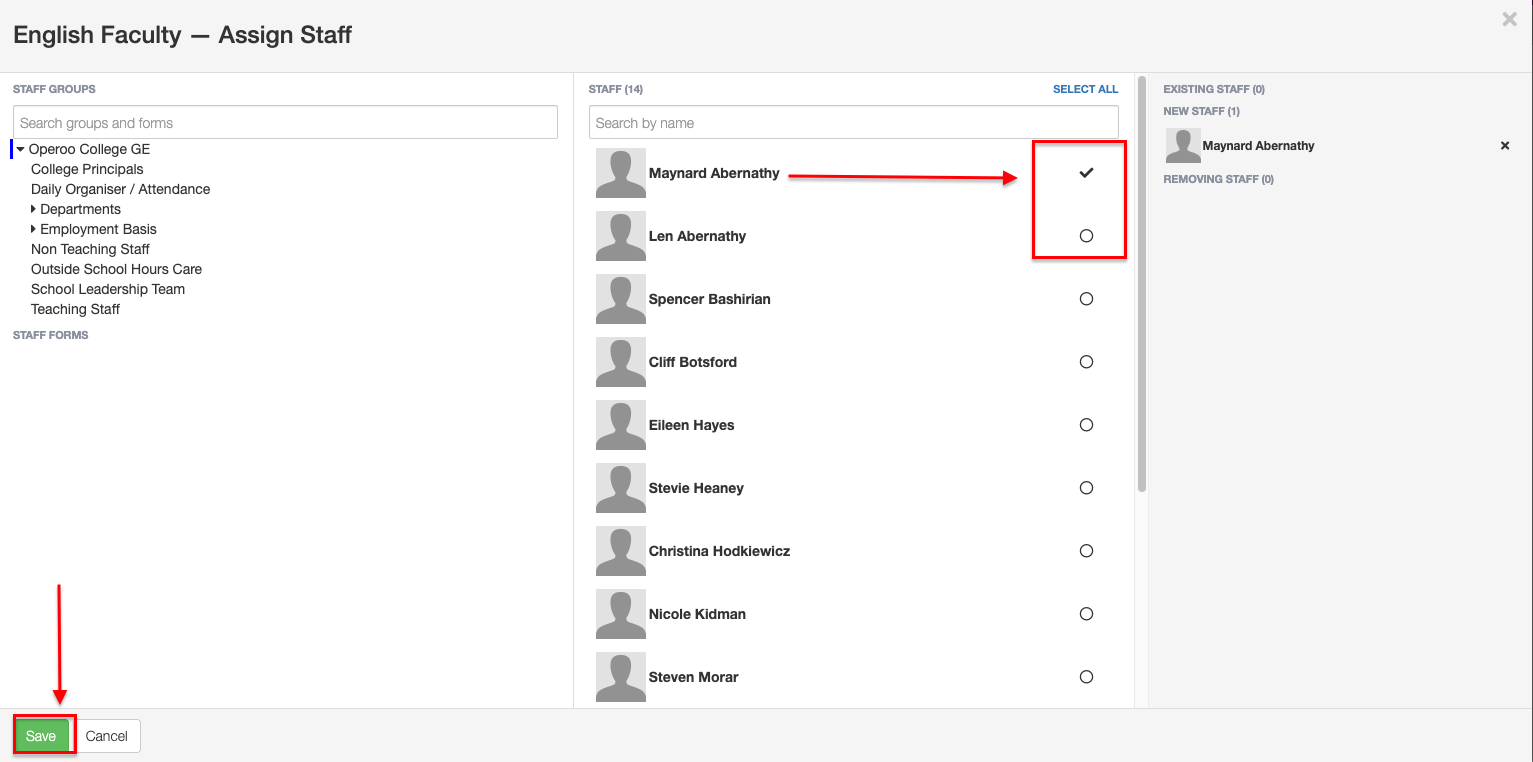Select Len Abernathy's radio circle
Screen dimensions: 1533x762
(1086, 236)
